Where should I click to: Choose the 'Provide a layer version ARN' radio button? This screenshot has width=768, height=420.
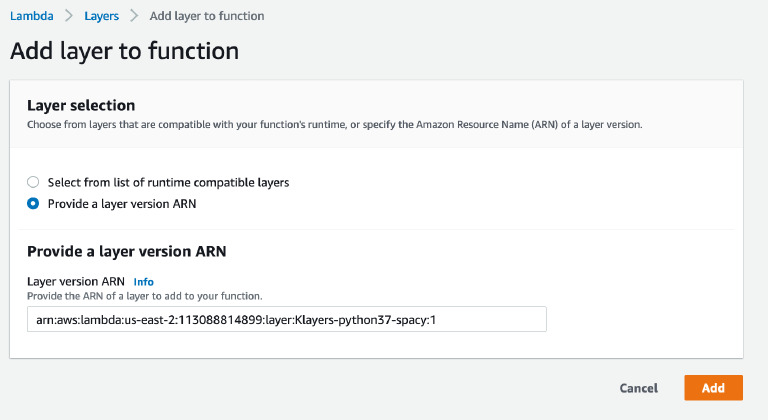tap(33, 203)
